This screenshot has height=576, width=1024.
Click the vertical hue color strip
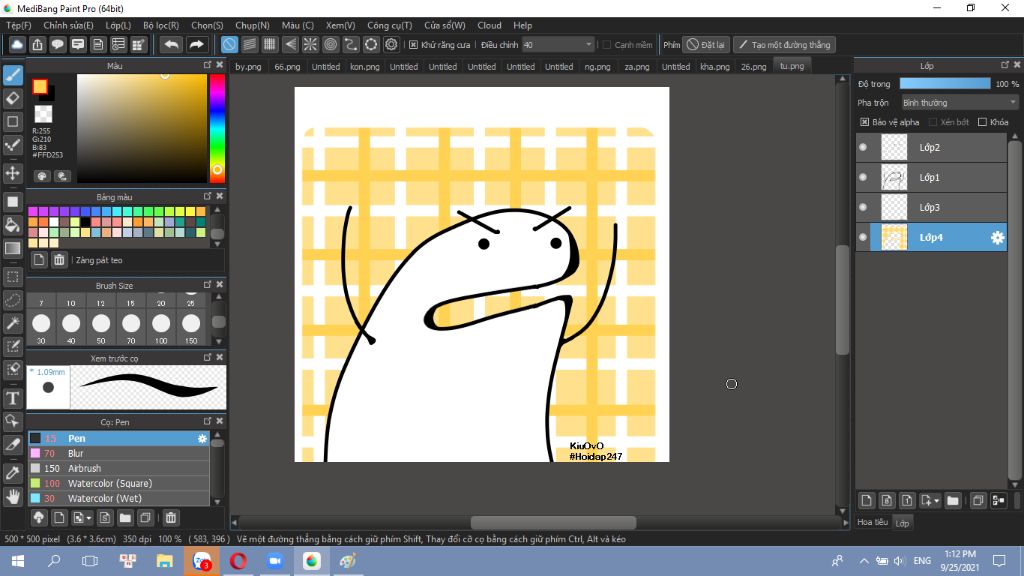(216, 125)
